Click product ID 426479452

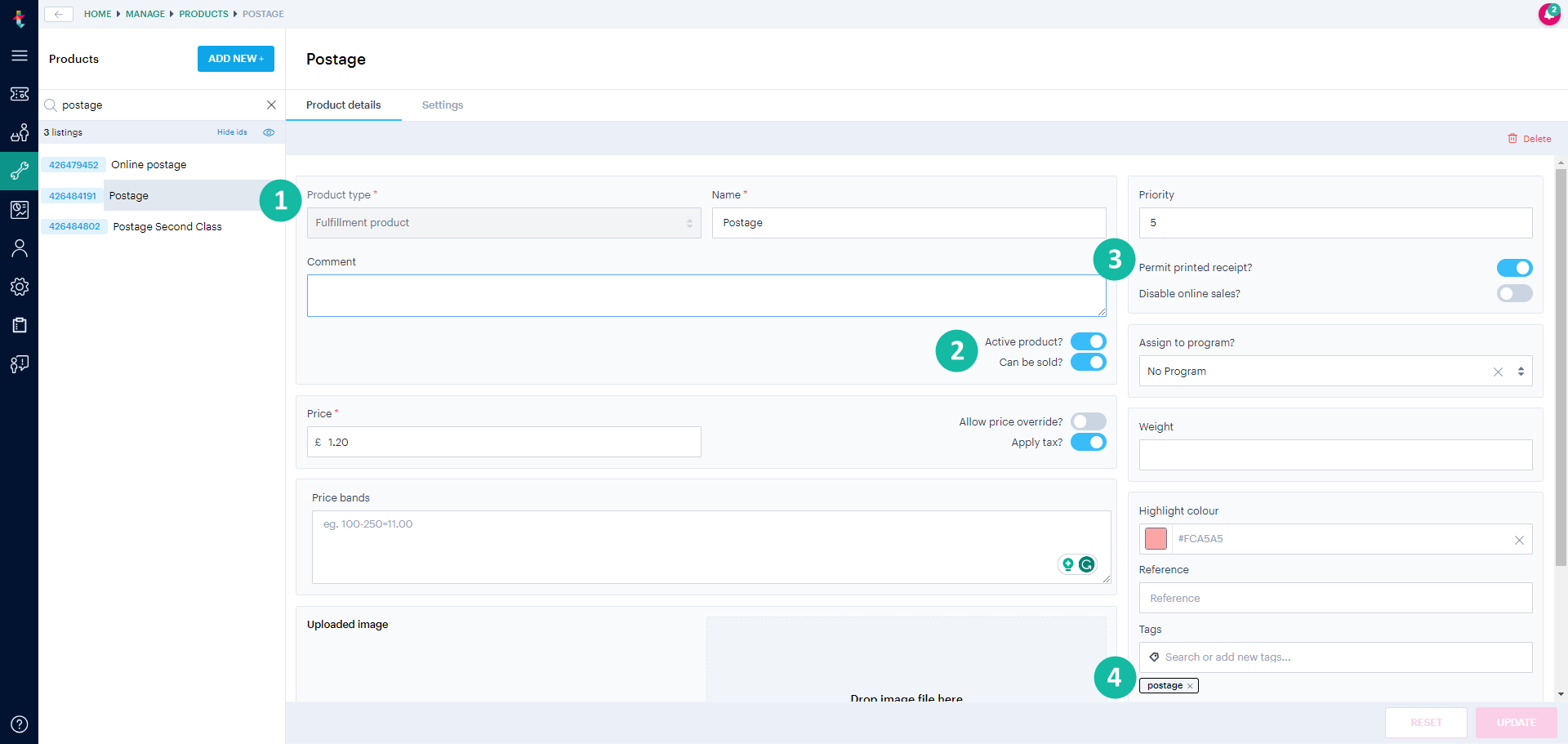coord(73,165)
